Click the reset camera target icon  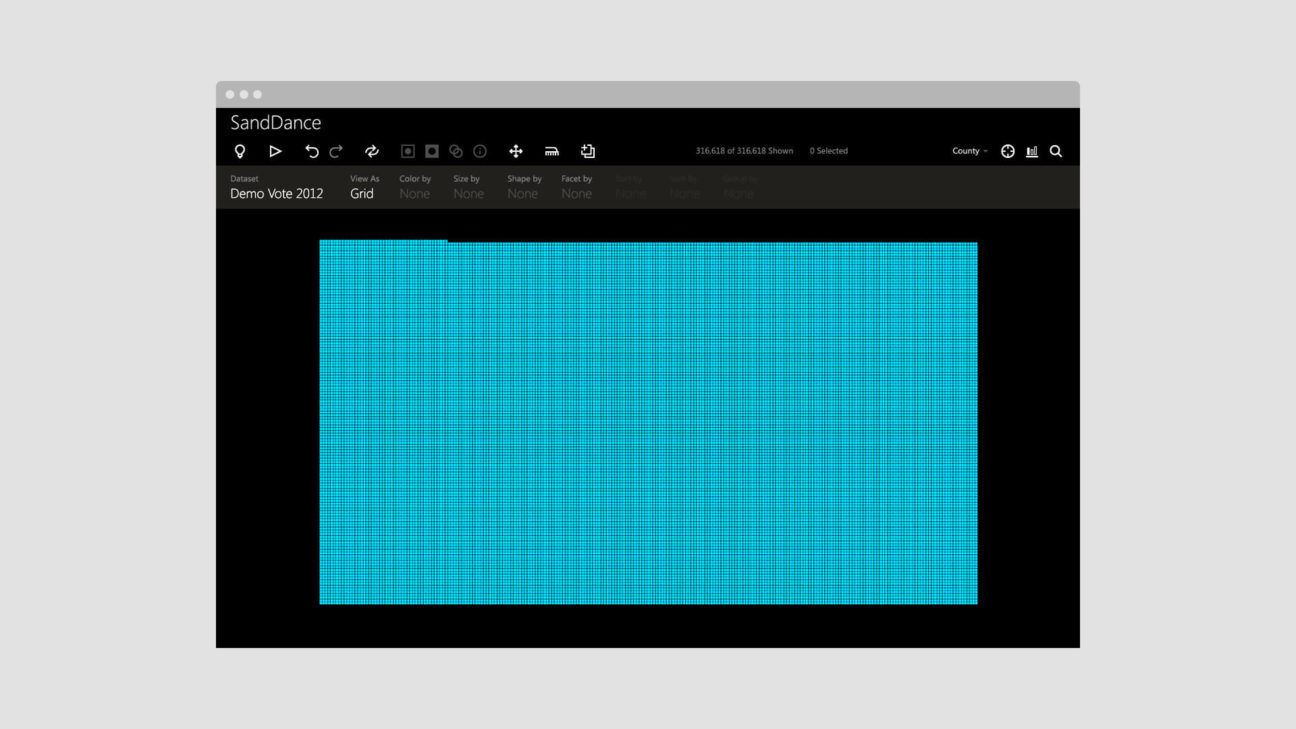pyautogui.click(x=1009, y=150)
